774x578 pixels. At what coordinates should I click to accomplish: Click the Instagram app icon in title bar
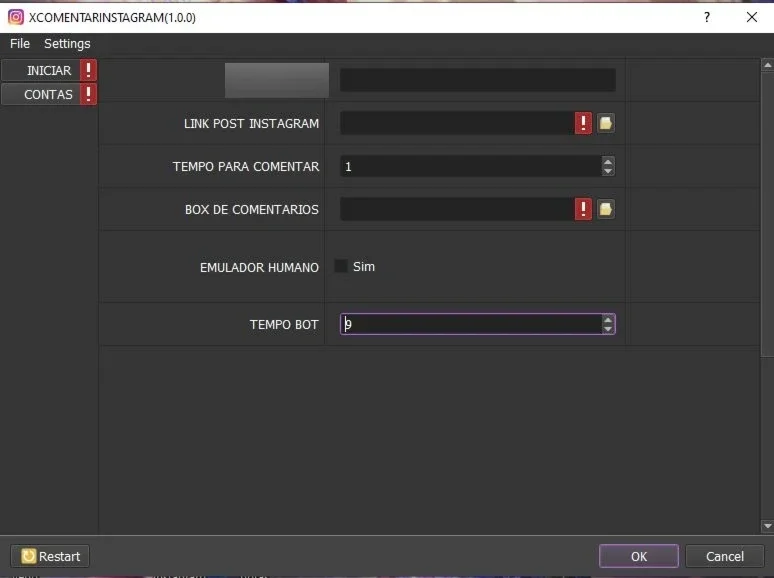(16, 17)
